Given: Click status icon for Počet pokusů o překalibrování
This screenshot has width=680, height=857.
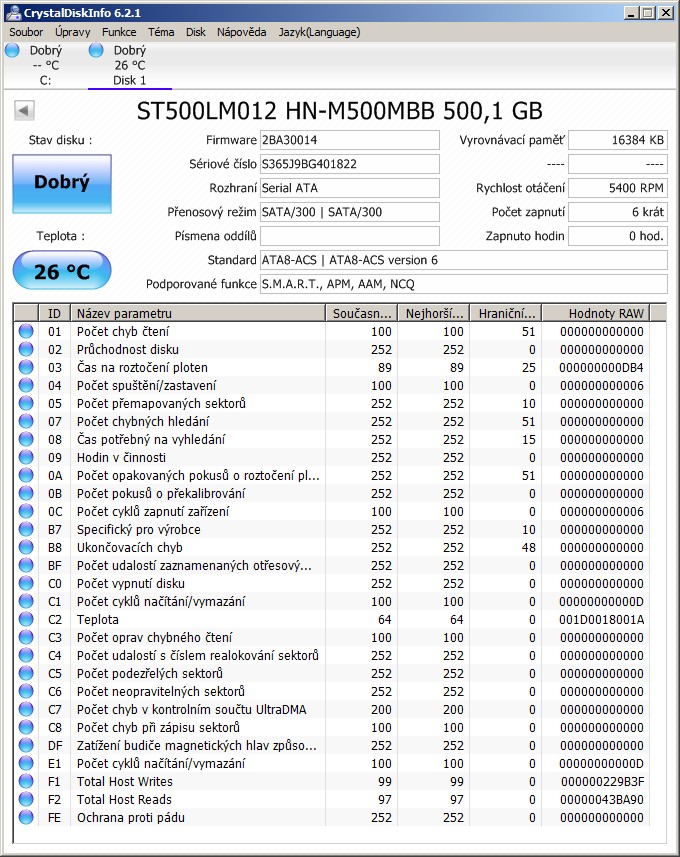Looking at the screenshot, I should (26, 494).
